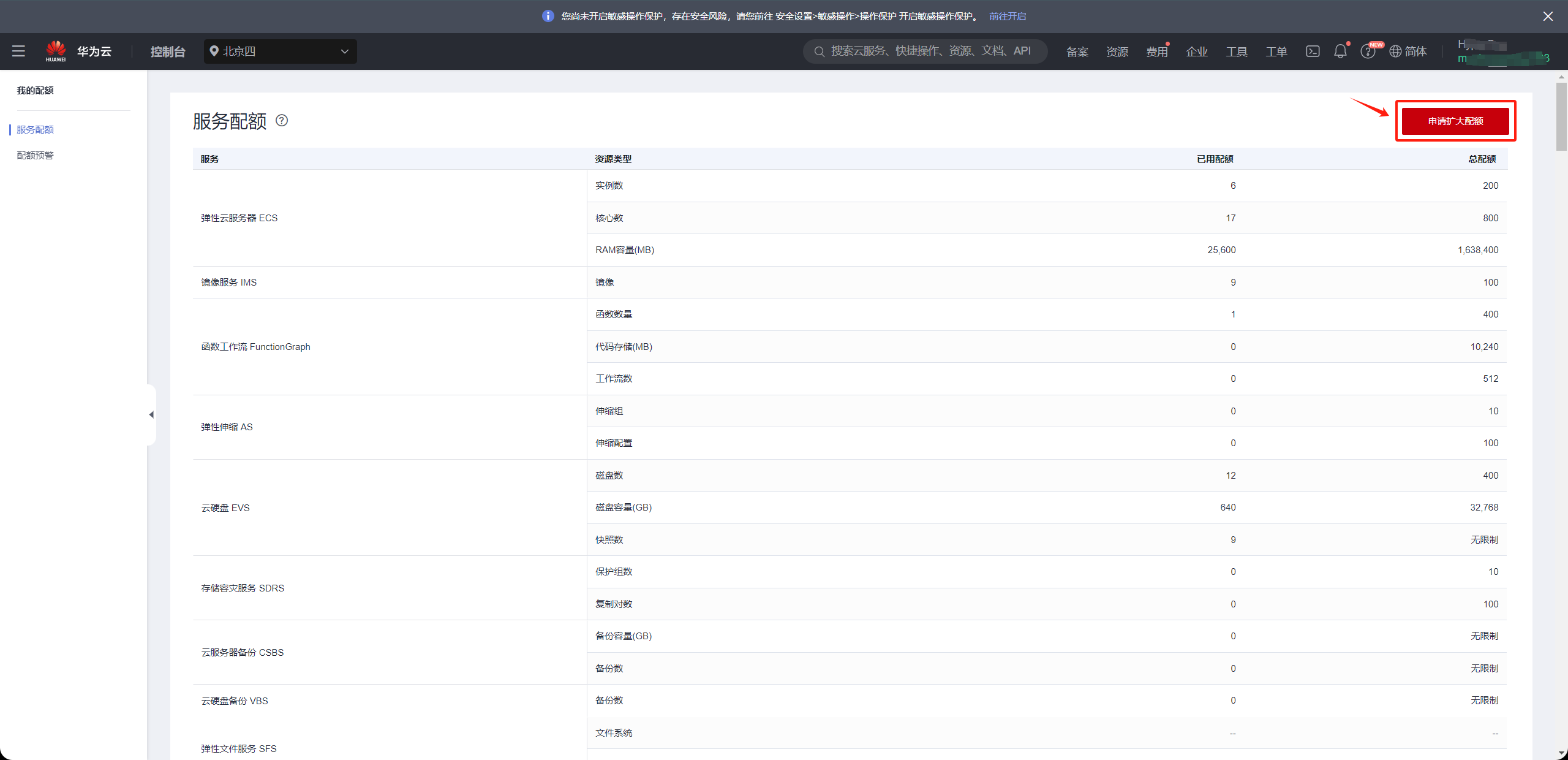Go to 控制台 console

click(x=168, y=51)
